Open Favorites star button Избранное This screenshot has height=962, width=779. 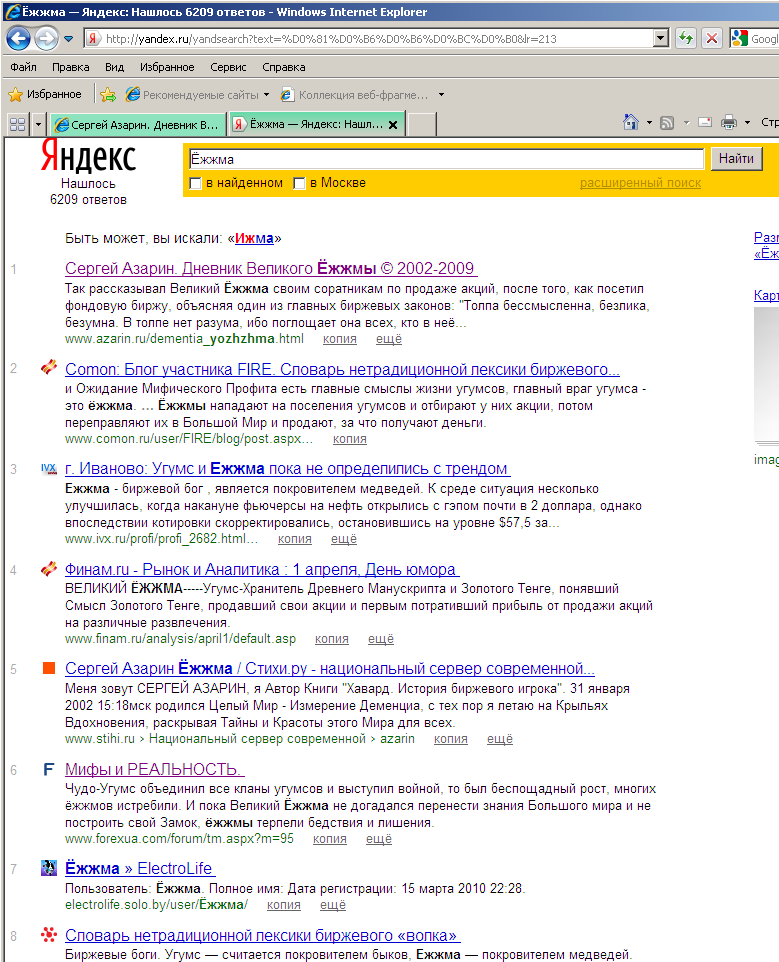tap(45, 94)
